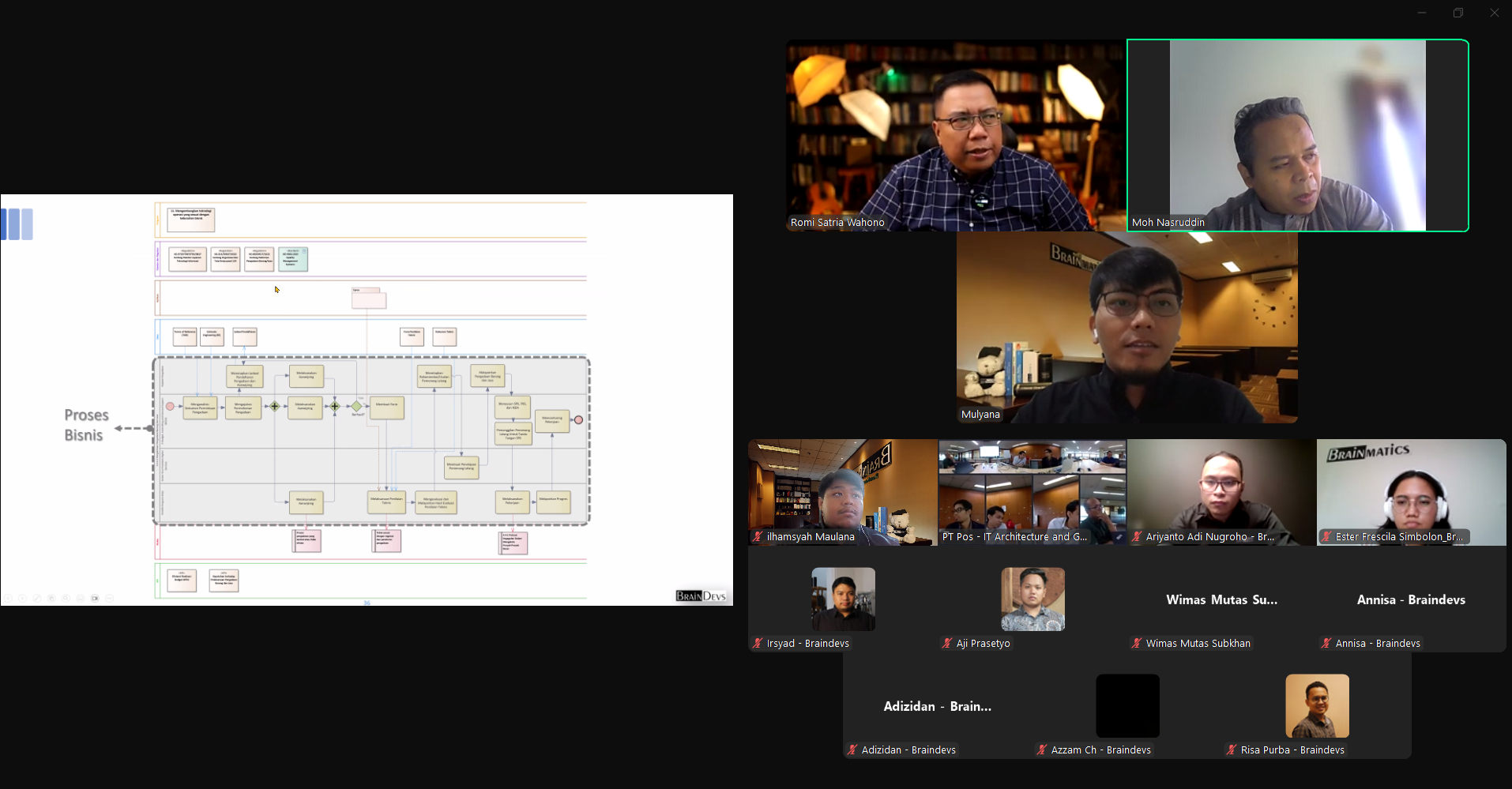Click the previous slide arrow in slideshow toolbar
This screenshot has height=789, width=1512.
click(7, 599)
